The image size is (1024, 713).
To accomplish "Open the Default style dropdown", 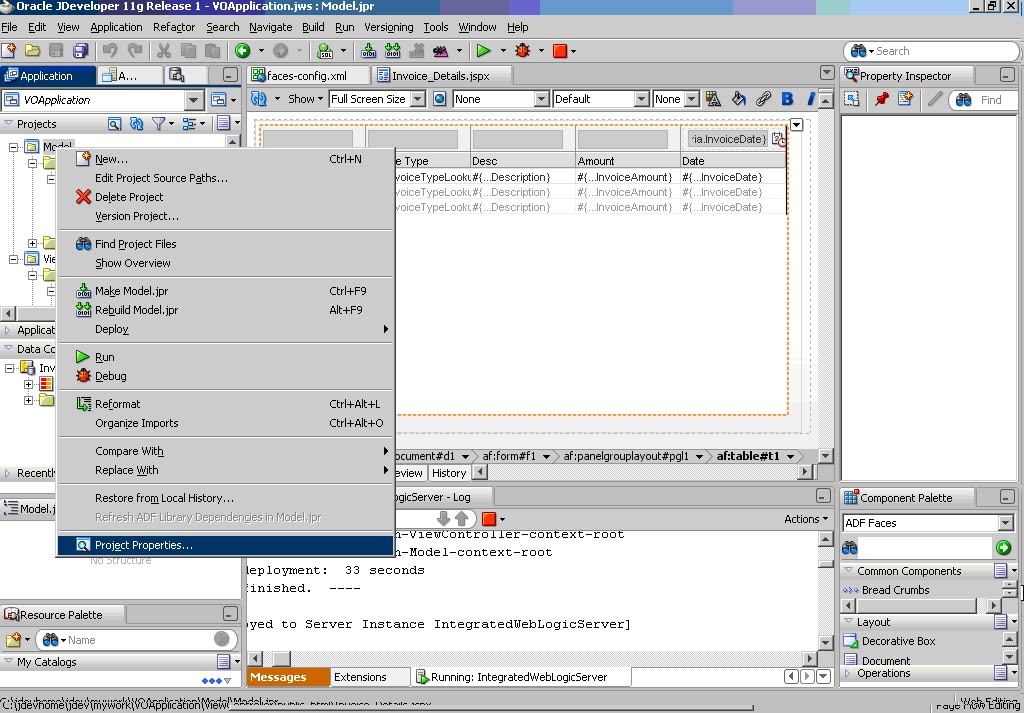I will coord(642,99).
